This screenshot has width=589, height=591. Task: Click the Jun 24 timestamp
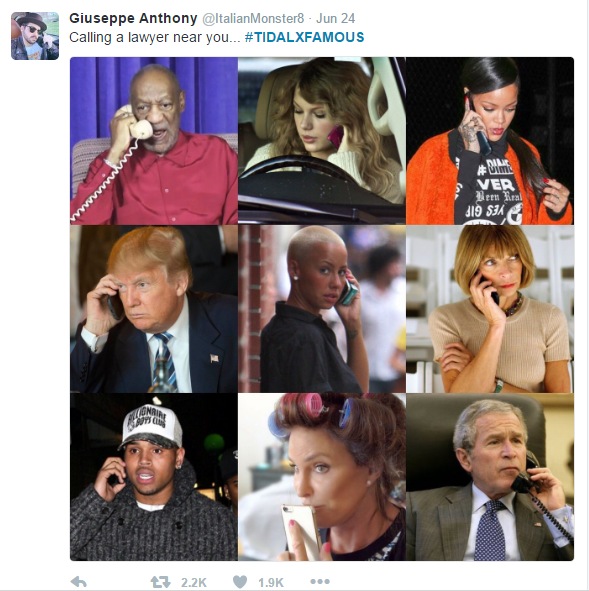[x=335, y=18]
